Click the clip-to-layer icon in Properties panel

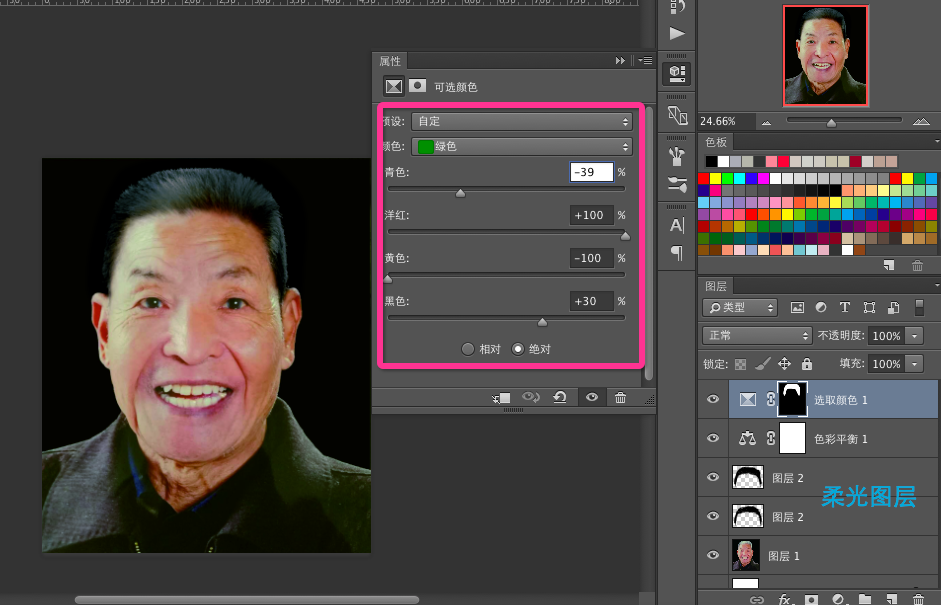pyautogui.click(x=501, y=397)
